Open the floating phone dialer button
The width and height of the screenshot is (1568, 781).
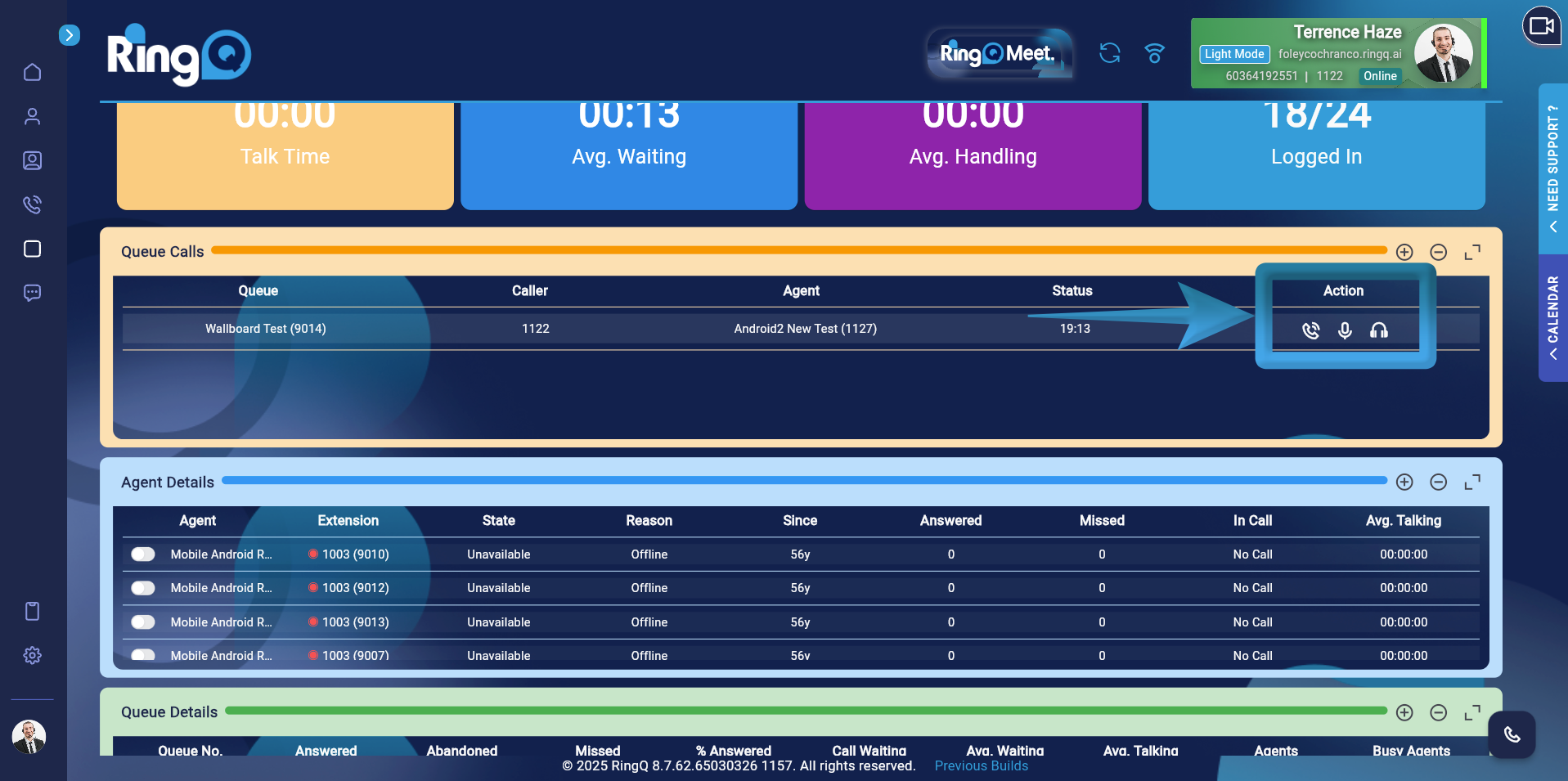1512,734
